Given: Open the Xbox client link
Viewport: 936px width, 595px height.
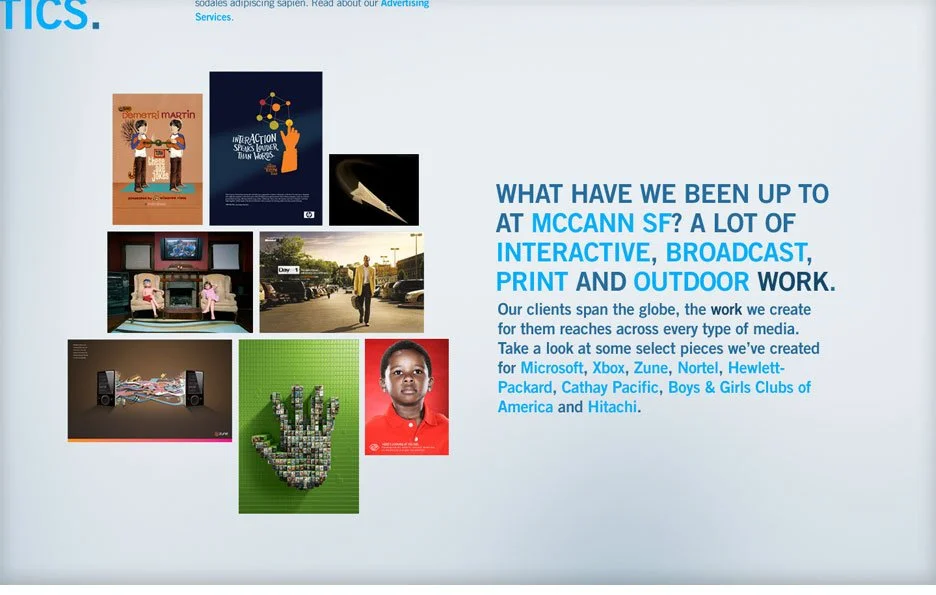Looking at the screenshot, I should pos(608,368).
